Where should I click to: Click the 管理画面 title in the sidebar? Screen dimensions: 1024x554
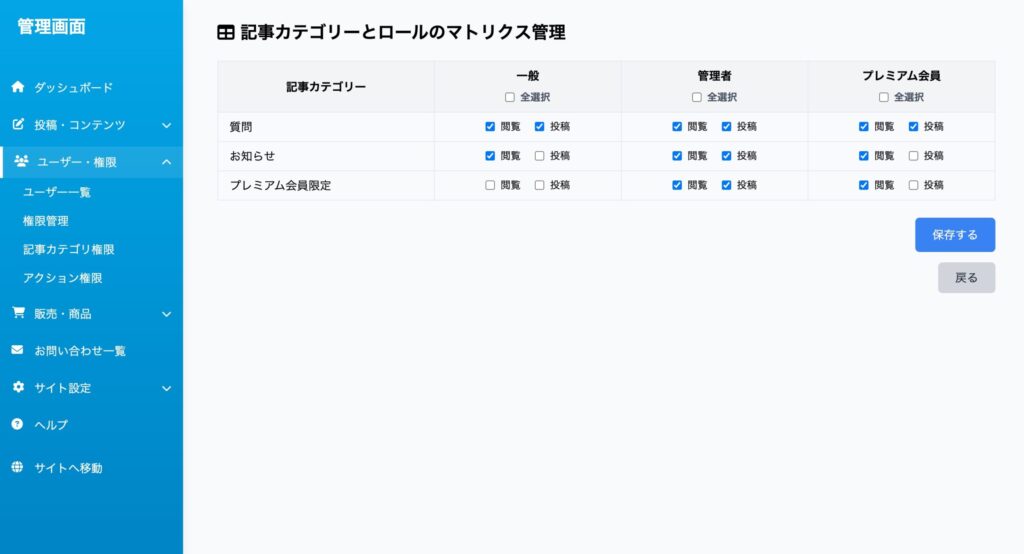[52, 27]
